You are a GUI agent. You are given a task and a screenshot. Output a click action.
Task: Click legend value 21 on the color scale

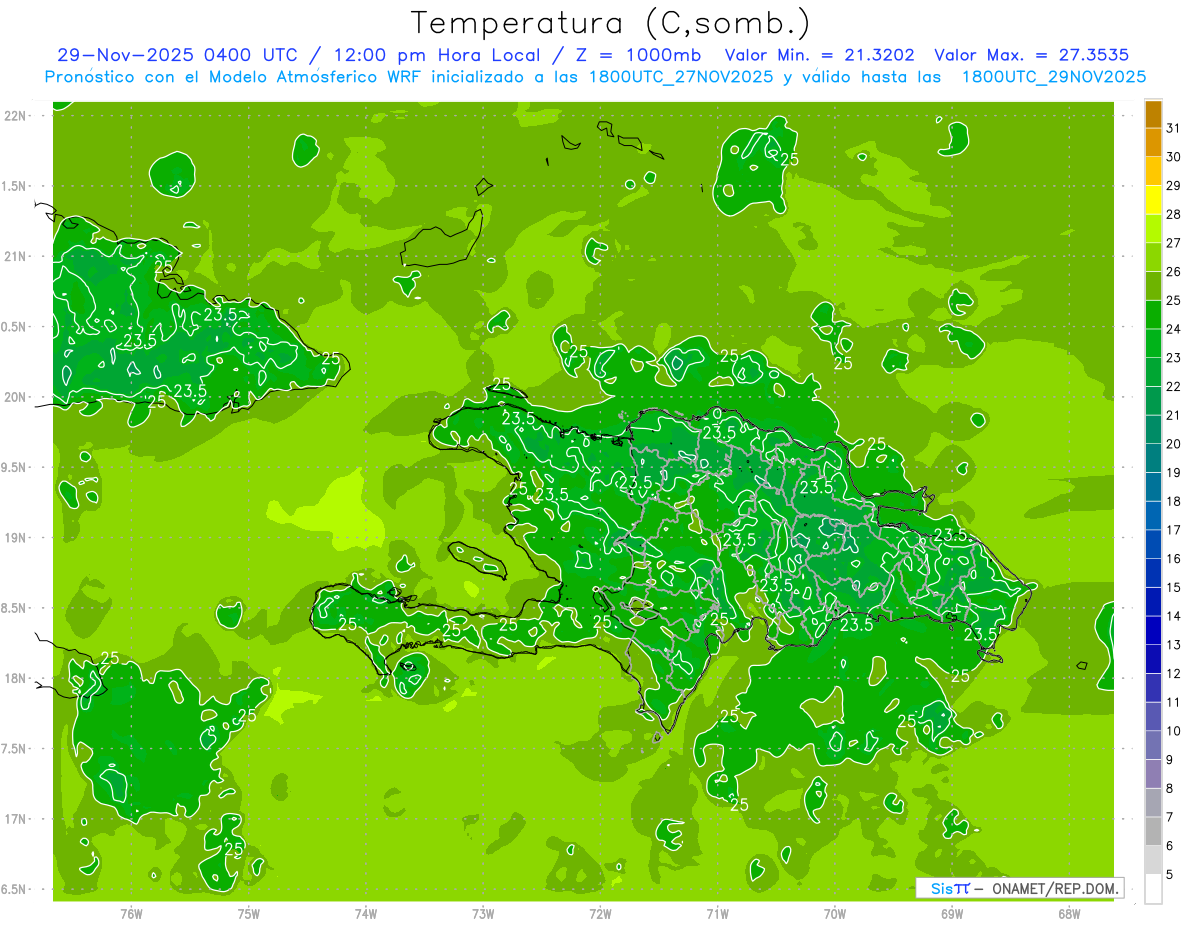[x=1173, y=415]
